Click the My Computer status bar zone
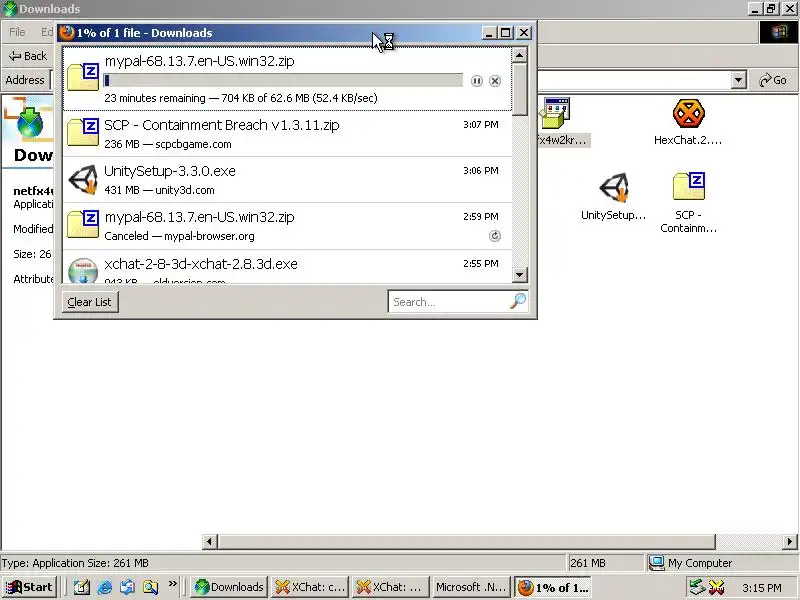This screenshot has width=800, height=600. (x=721, y=563)
